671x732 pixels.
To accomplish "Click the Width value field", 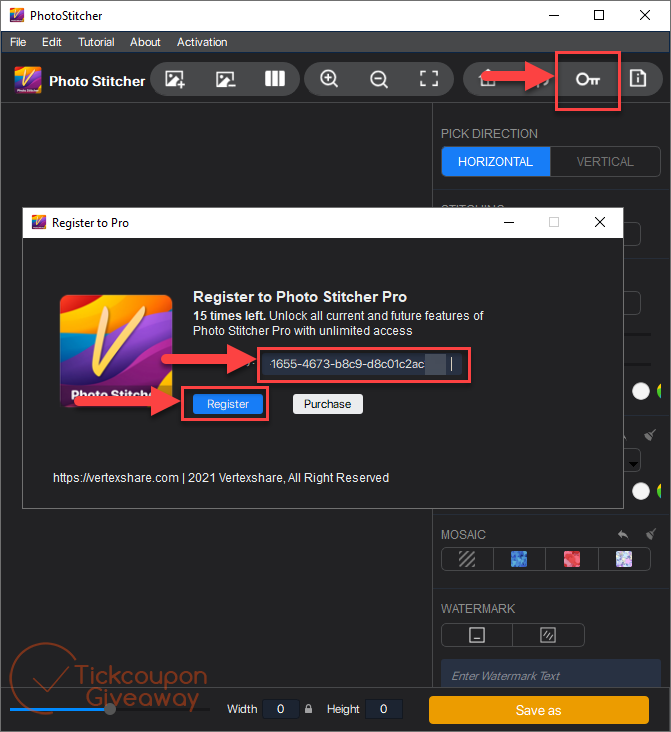I will [281, 709].
